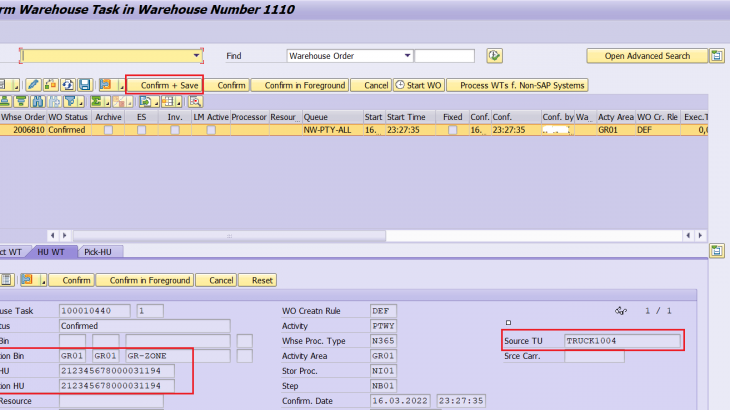Open the dropdown arrow beside the export icon
Screen dimensions: 730x410
click(156, 102)
